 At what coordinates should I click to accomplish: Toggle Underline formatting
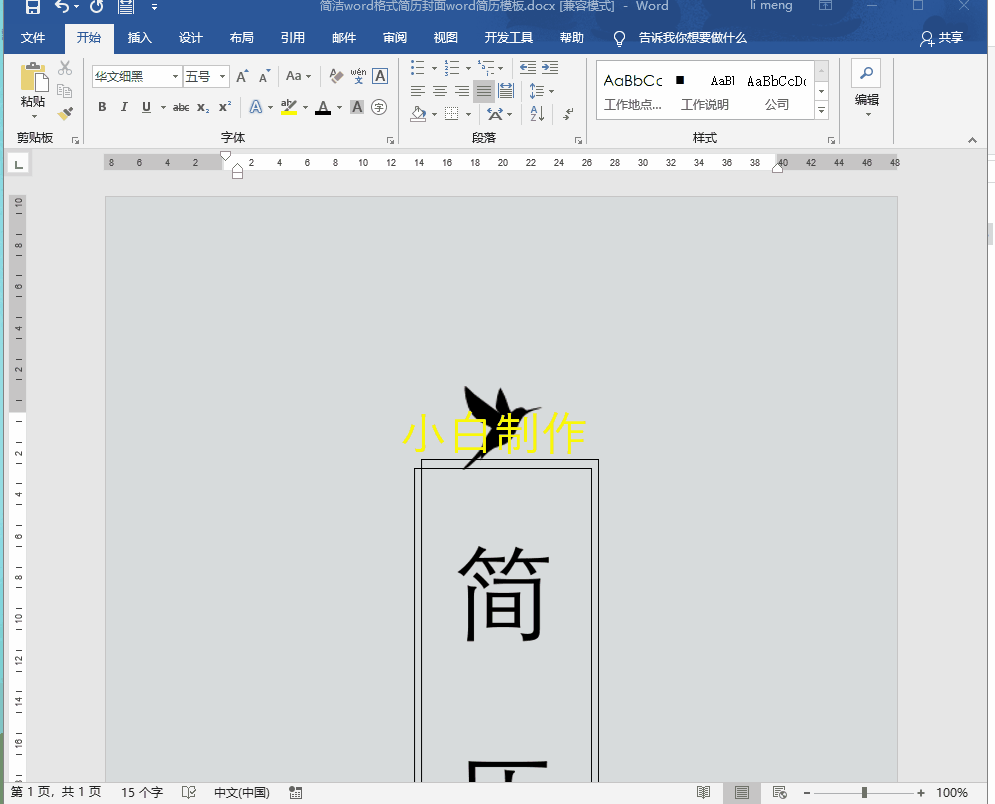tap(146, 107)
